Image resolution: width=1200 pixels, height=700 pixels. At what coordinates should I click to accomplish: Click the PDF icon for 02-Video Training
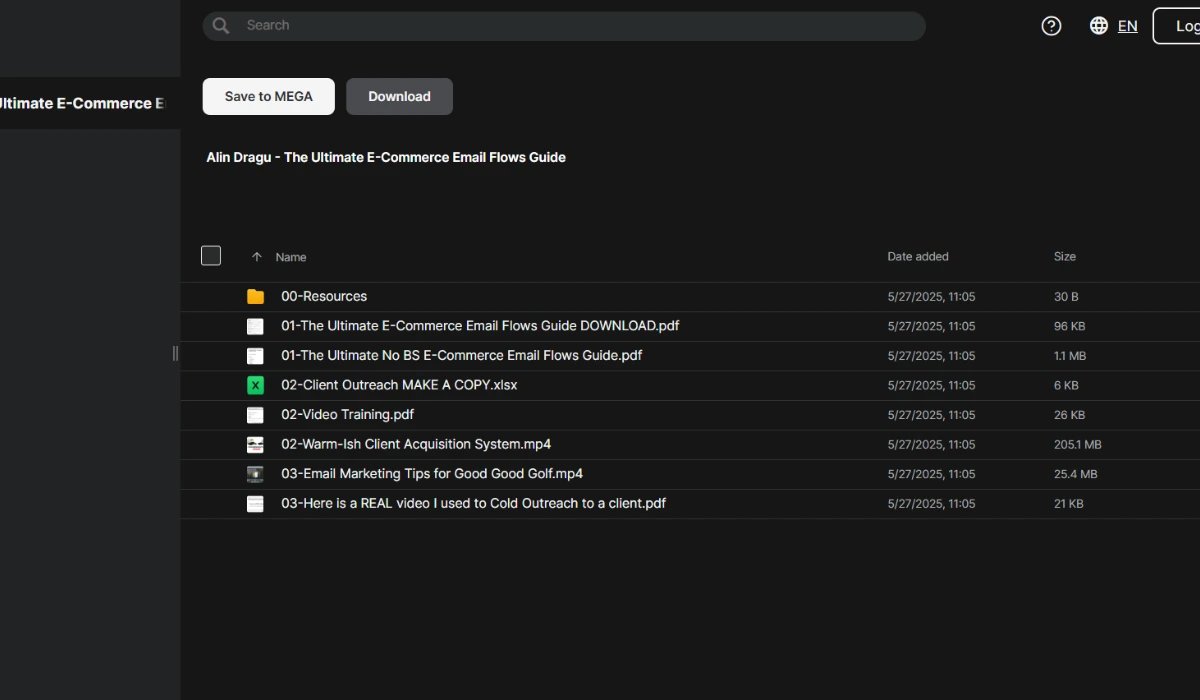pos(256,414)
